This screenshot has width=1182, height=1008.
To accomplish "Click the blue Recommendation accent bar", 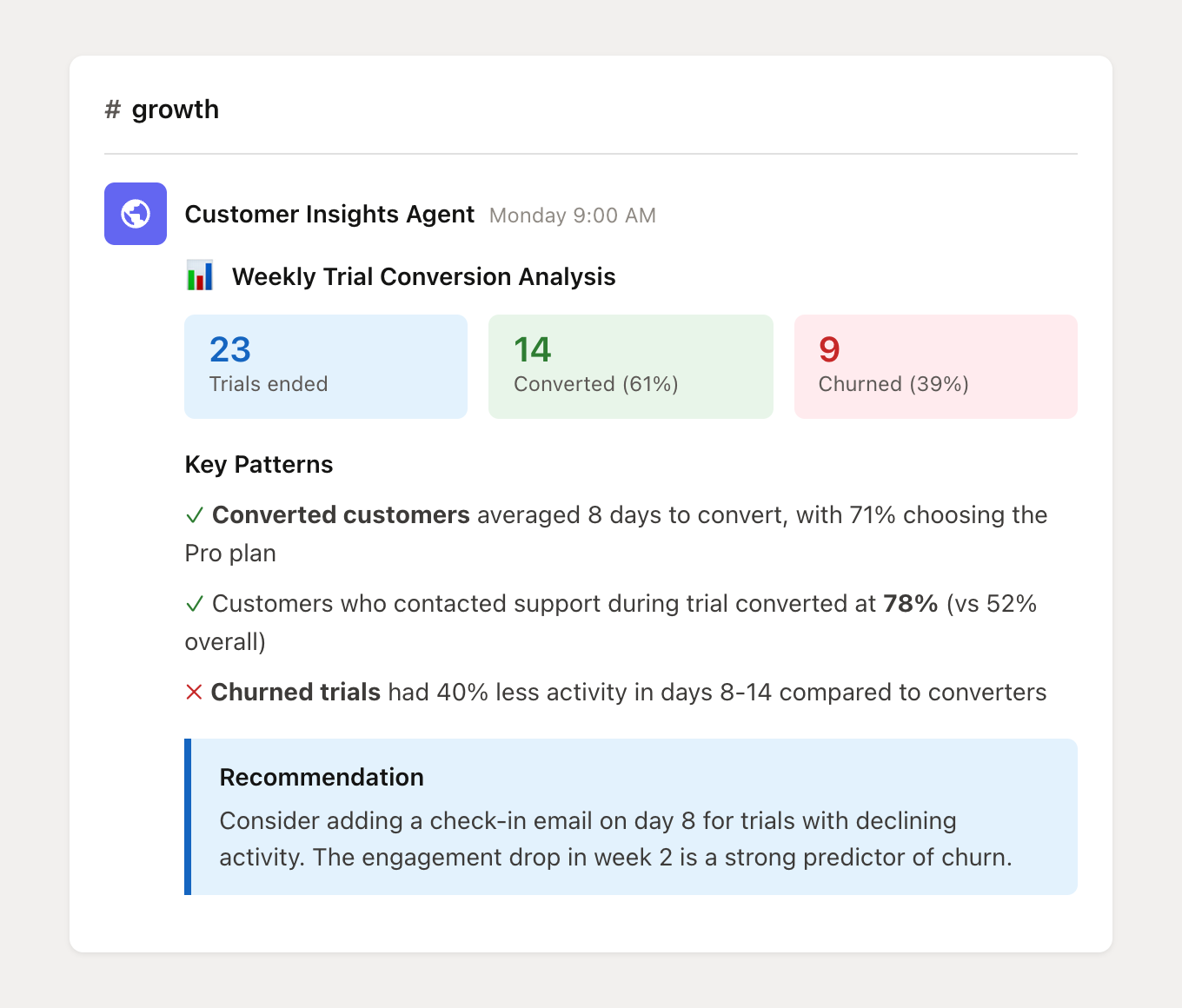I will pyautogui.click(x=187, y=817).
